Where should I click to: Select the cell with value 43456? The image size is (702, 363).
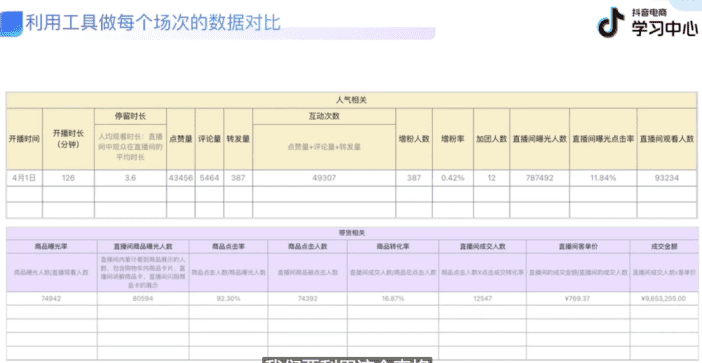coord(180,178)
